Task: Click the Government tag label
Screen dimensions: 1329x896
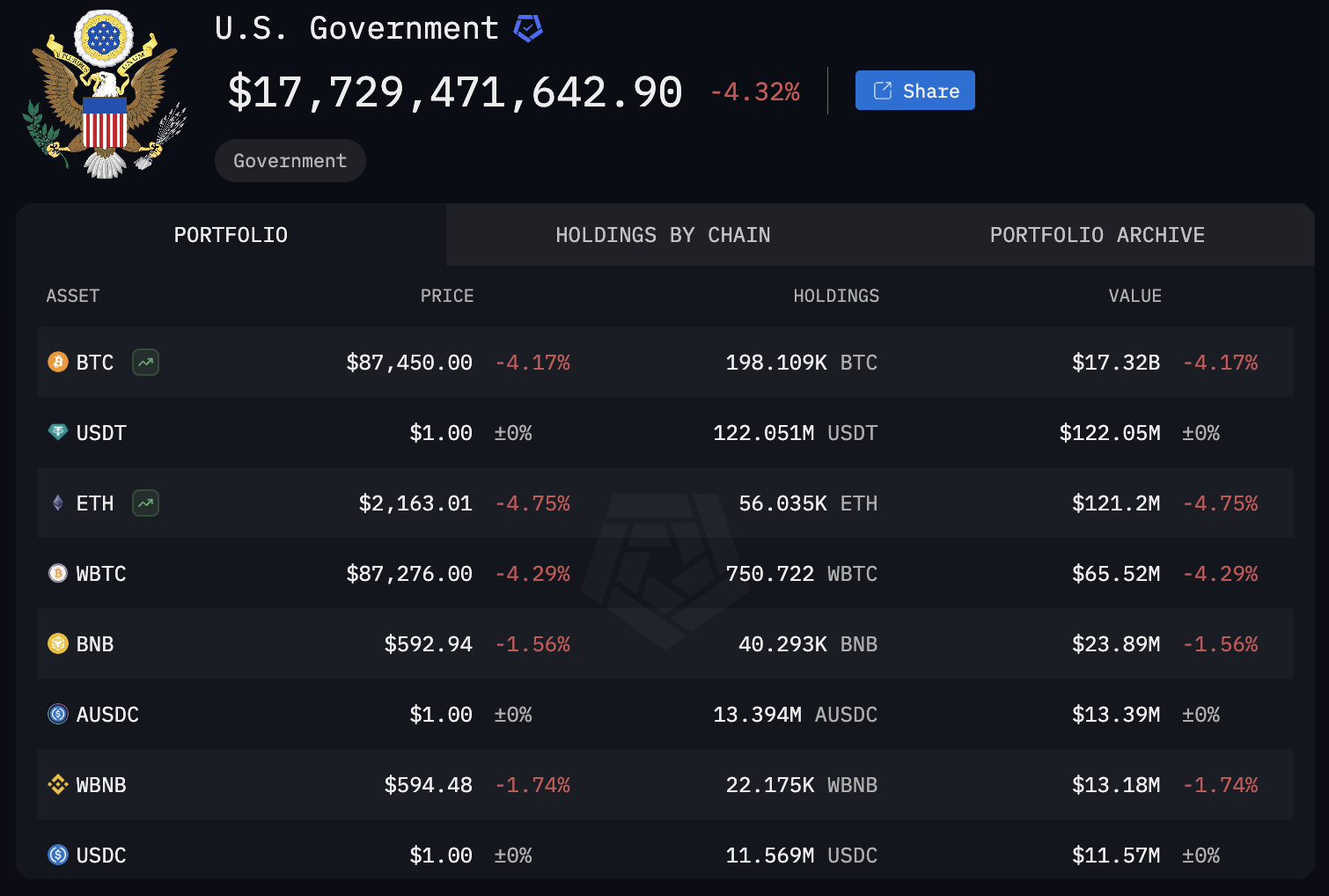Action: coord(290,161)
